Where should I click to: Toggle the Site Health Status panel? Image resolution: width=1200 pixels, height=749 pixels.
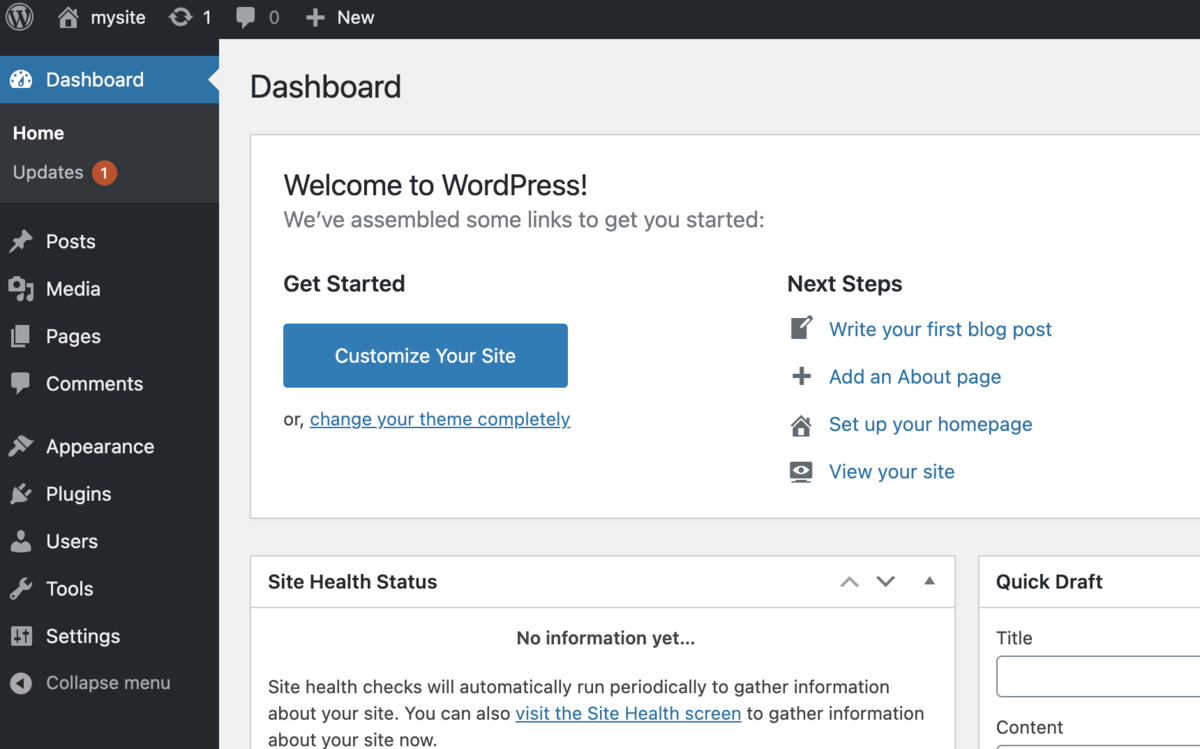(929, 581)
